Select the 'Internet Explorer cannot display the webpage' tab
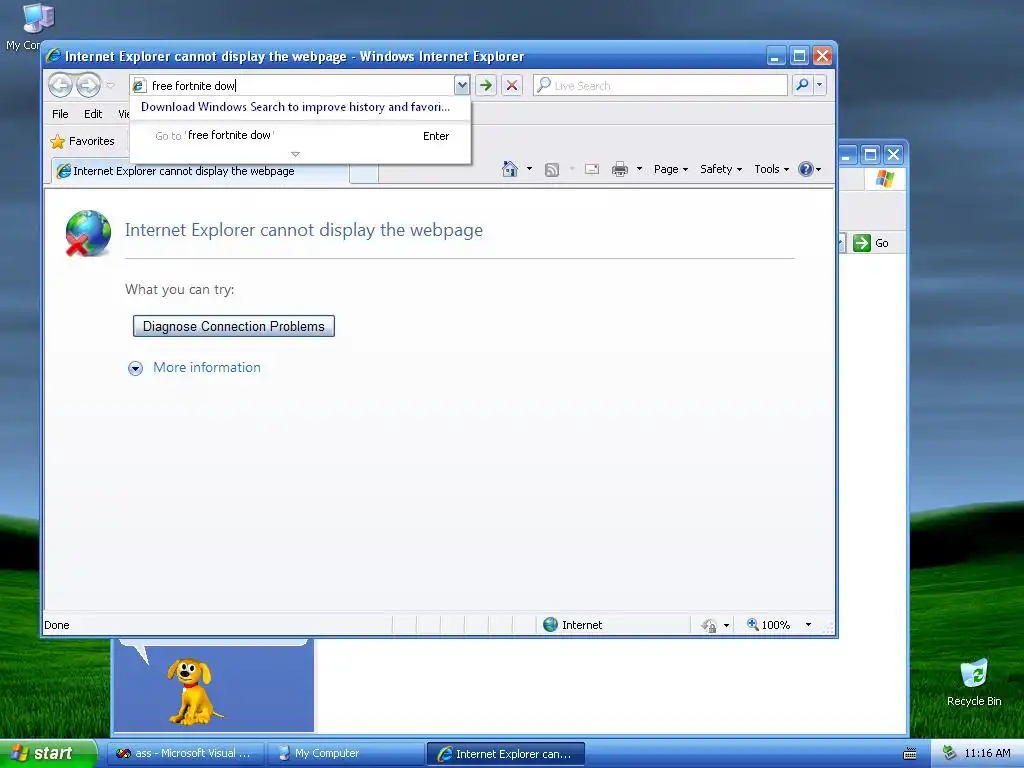The width and height of the screenshot is (1024, 768). (200, 171)
